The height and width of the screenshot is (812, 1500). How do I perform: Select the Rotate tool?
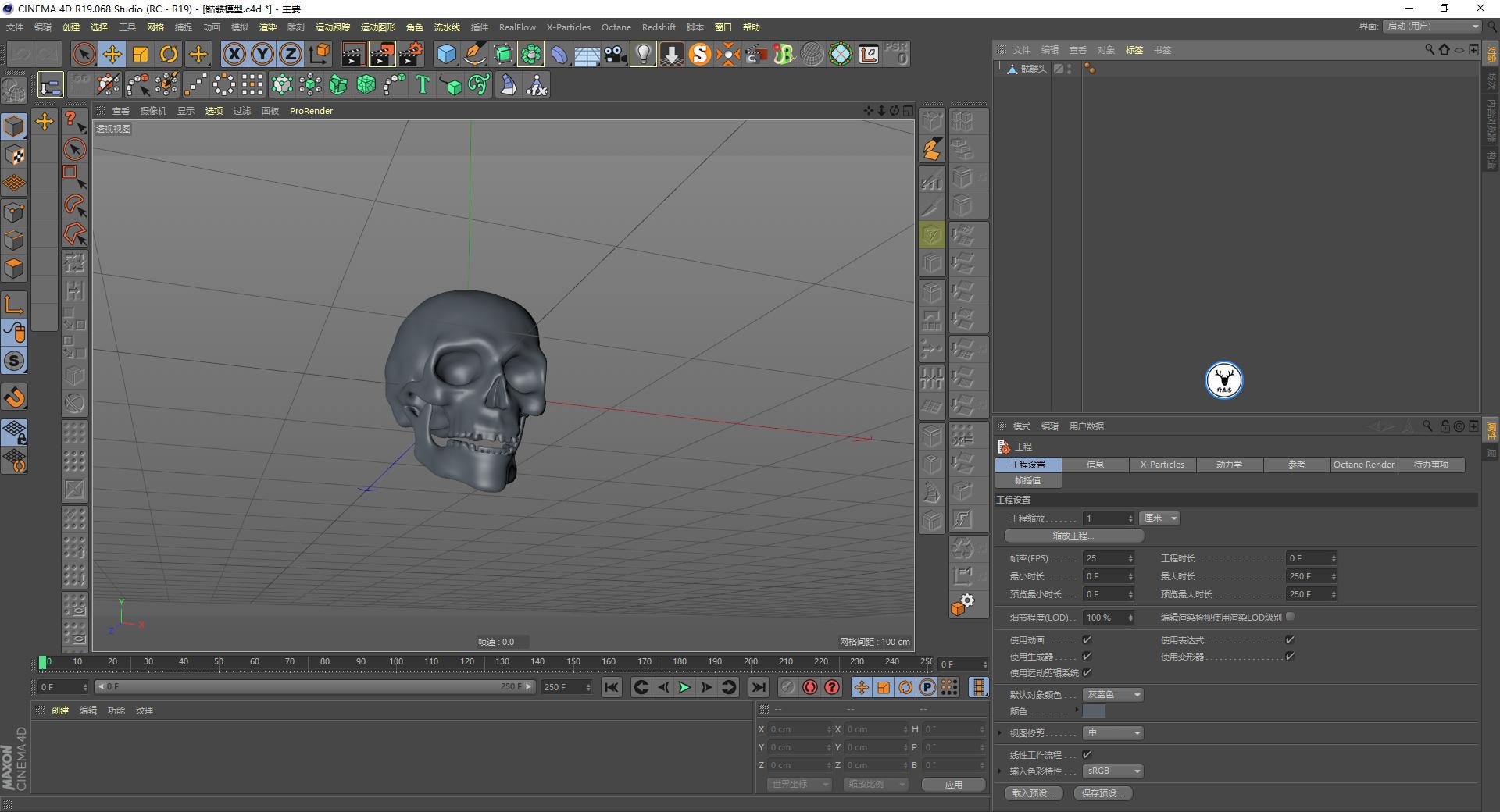(x=169, y=54)
